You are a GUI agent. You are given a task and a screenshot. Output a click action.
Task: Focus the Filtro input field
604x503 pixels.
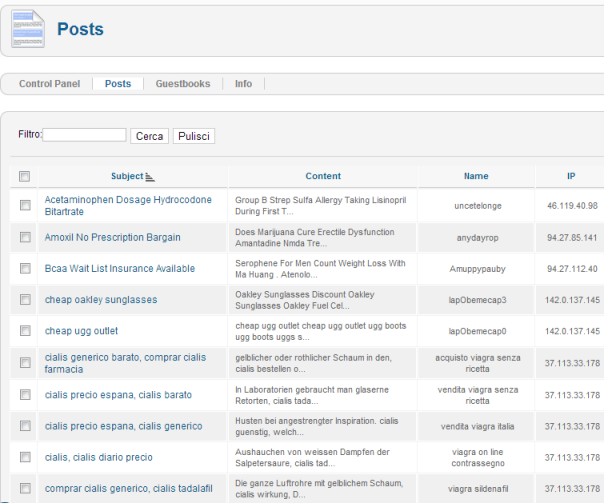click(x=84, y=135)
